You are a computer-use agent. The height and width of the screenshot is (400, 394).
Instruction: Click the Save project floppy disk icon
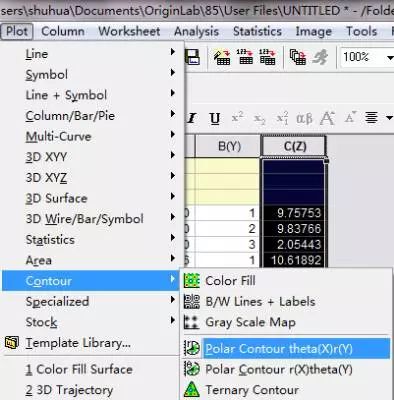coord(192,57)
